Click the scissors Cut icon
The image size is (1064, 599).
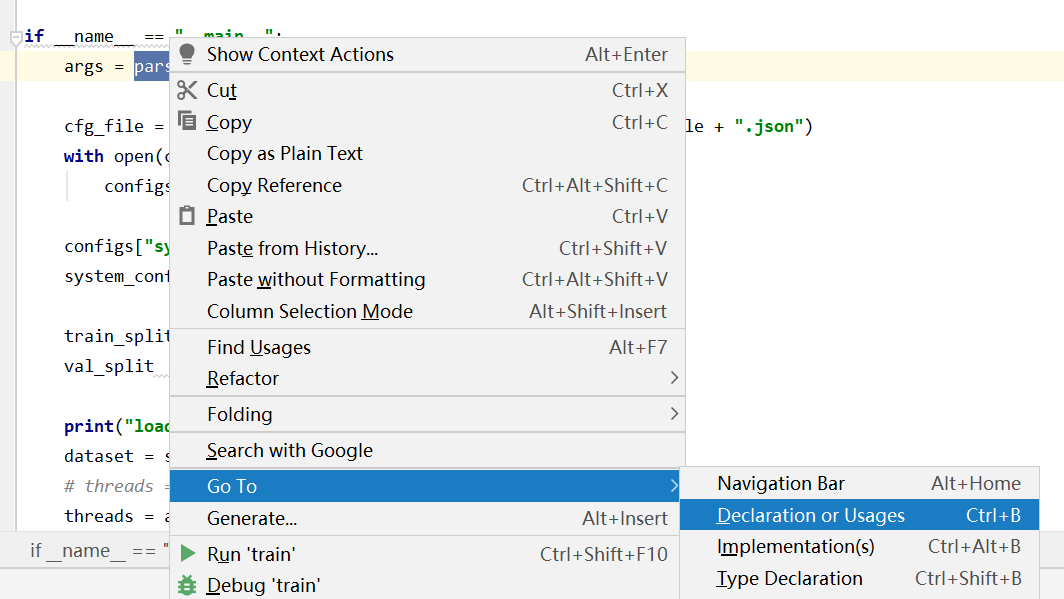pos(187,90)
